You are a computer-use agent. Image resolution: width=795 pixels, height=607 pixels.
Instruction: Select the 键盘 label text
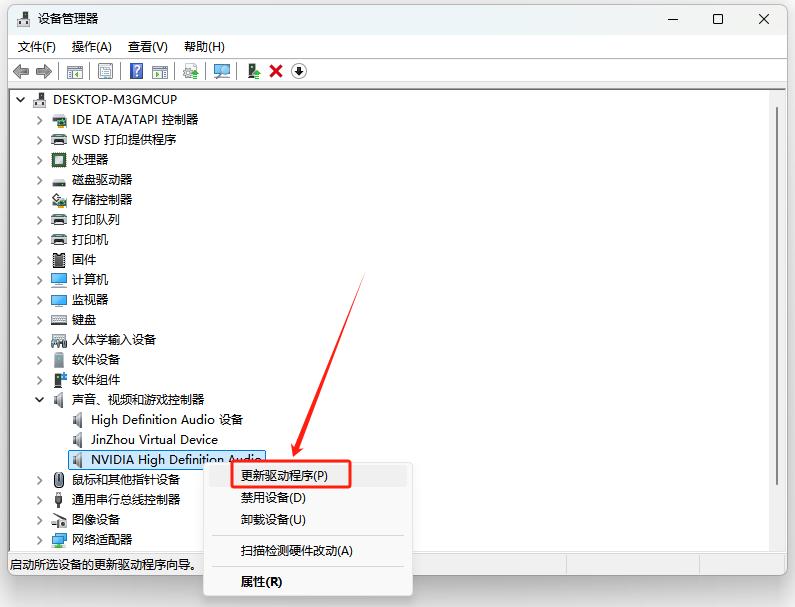pos(84,320)
